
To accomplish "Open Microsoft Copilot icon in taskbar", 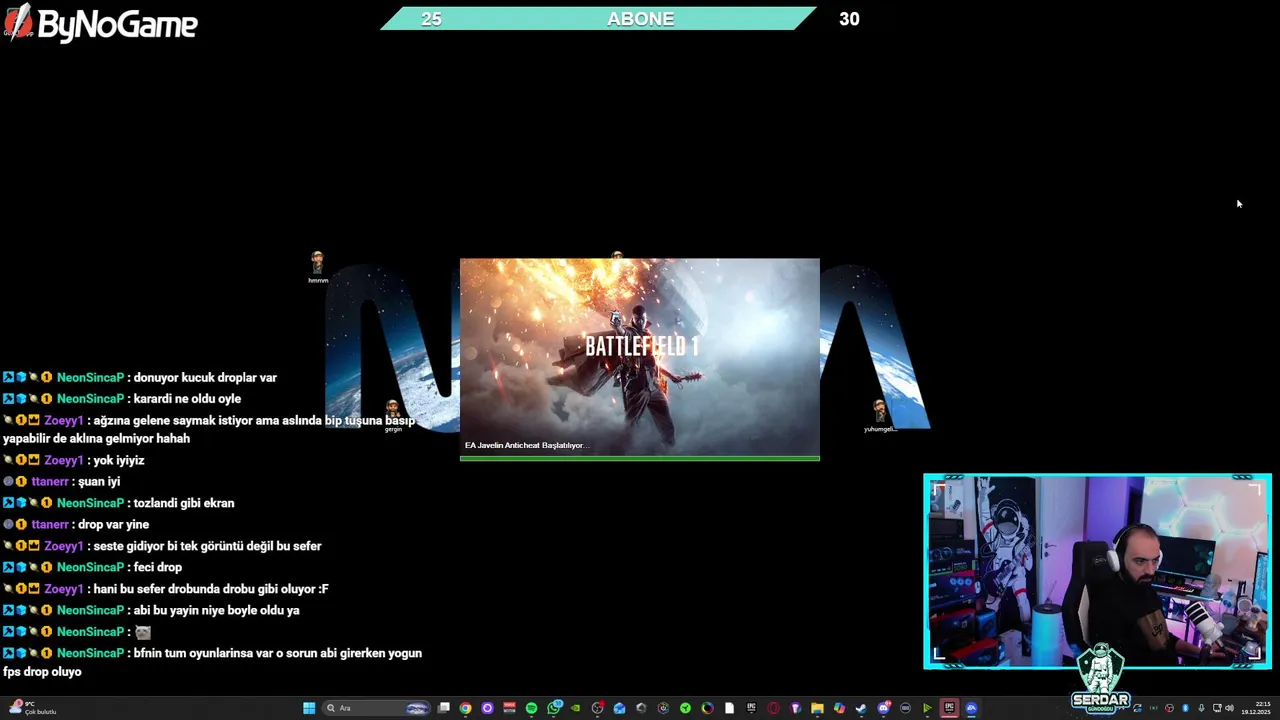I will point(839,708).
